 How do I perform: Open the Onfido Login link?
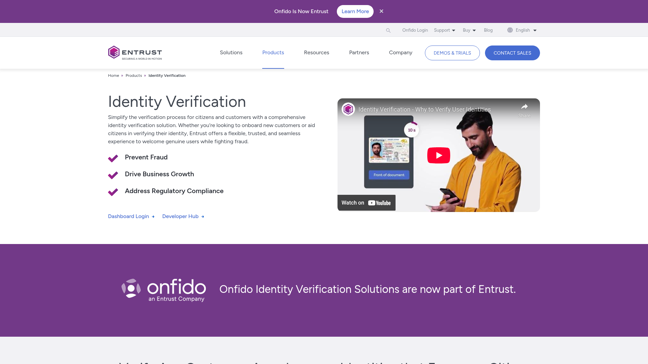(x=415, y=30)
